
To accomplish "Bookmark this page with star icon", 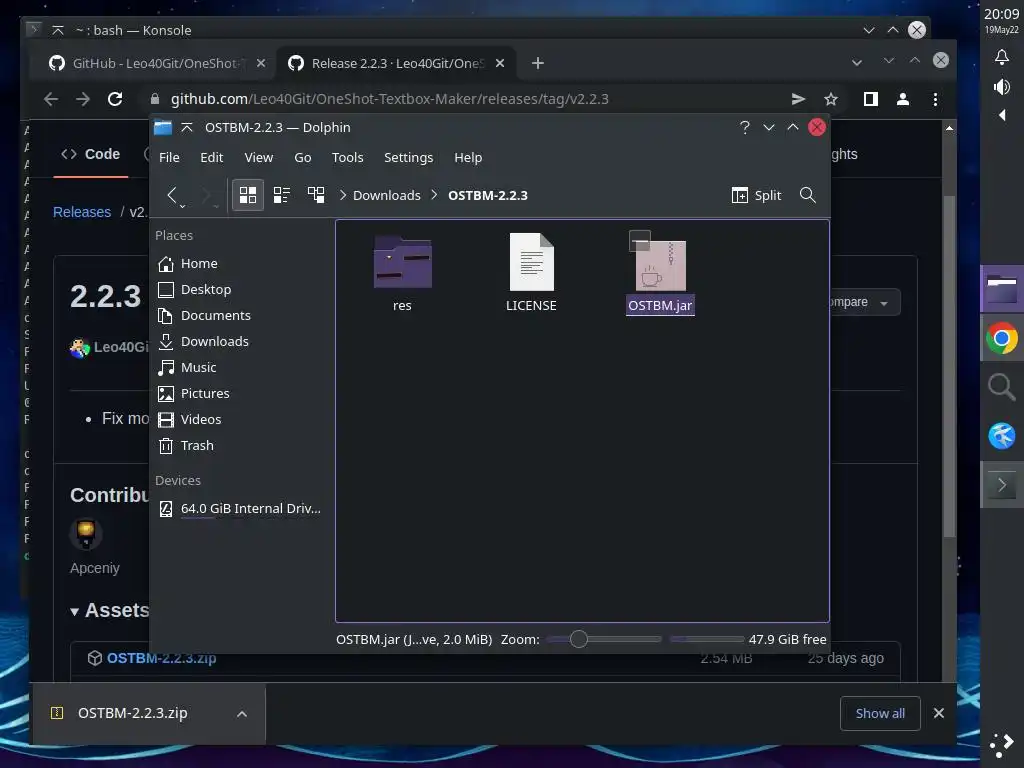I will coord(831,99).
